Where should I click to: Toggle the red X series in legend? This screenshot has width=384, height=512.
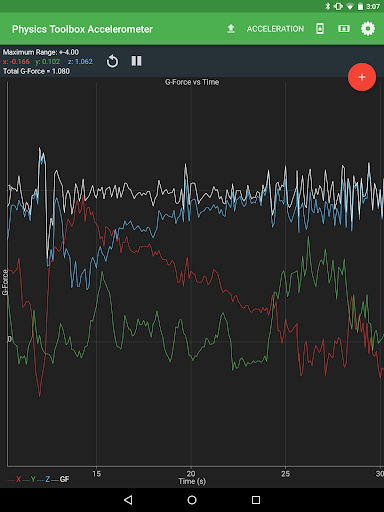coord(15,479)
